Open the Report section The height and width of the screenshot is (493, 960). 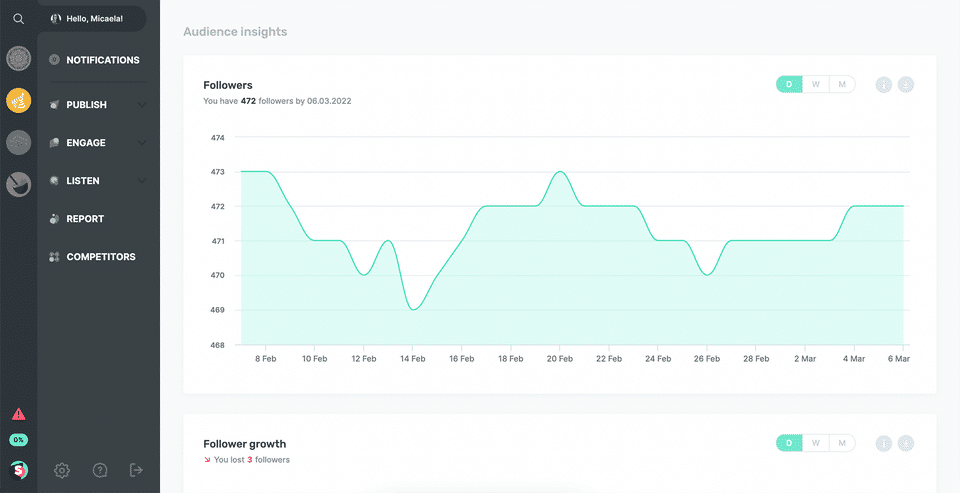[x=85, y=219]
